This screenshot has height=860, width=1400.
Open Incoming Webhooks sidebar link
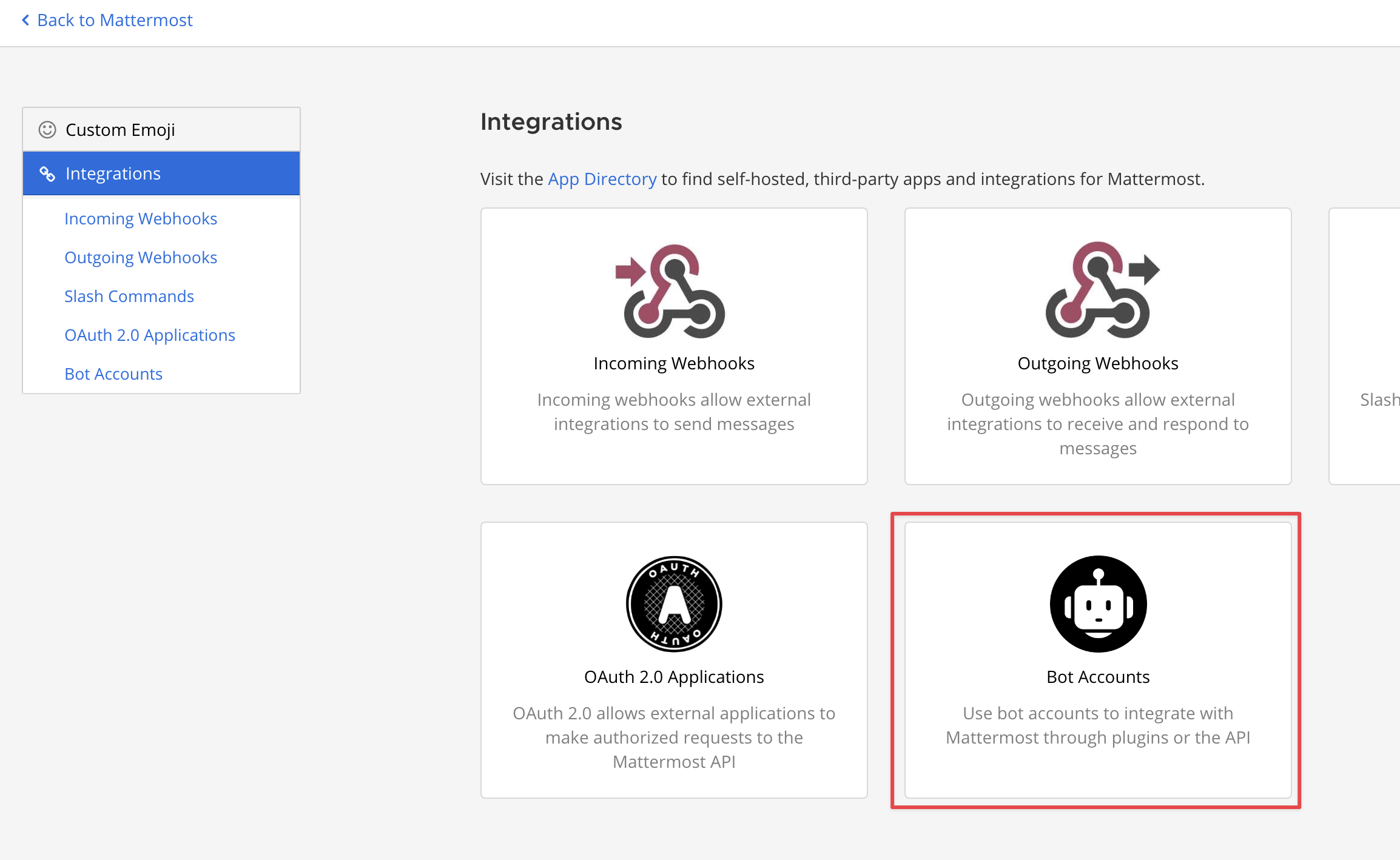(141, 218)
